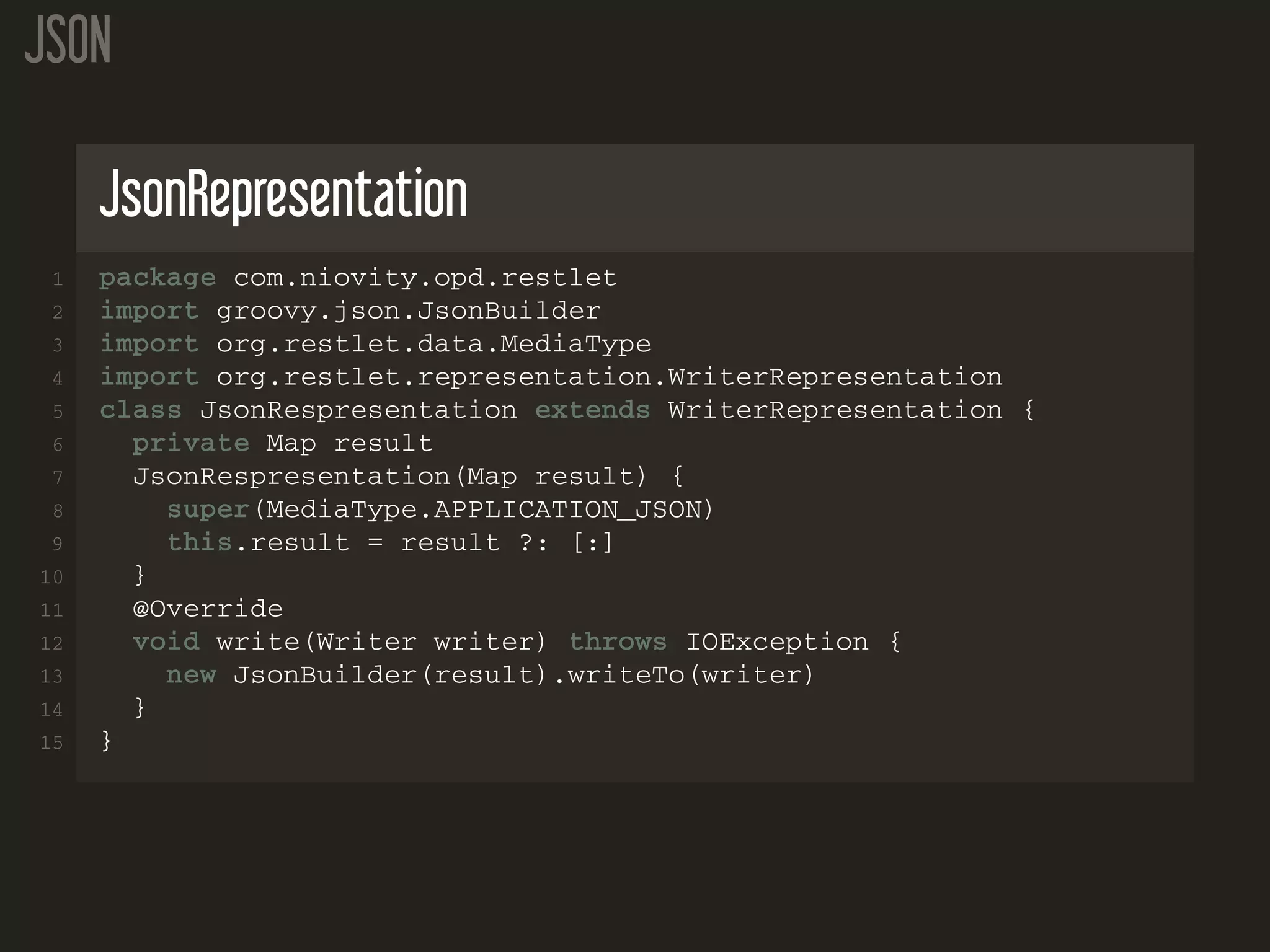Click the new keyword on line 13
The image size is (1270, 952).
(191, 675)
